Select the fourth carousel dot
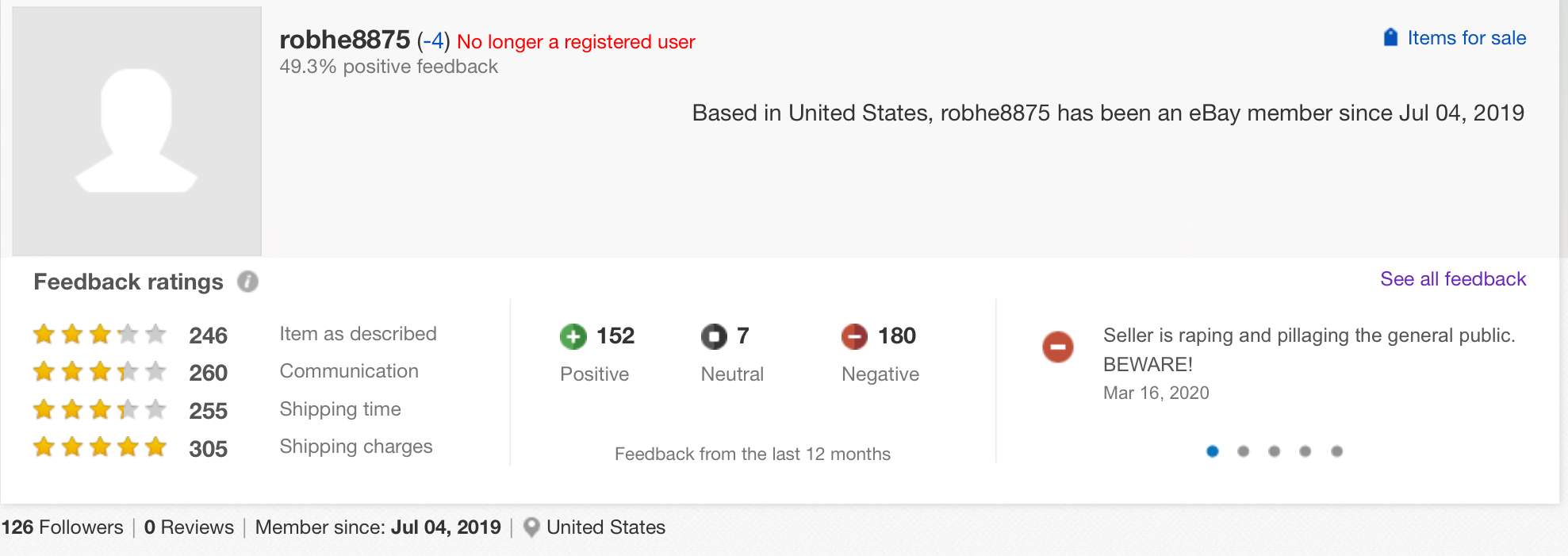The height and width of the screenshot is (556, 1568). [x=1305, y=451]
